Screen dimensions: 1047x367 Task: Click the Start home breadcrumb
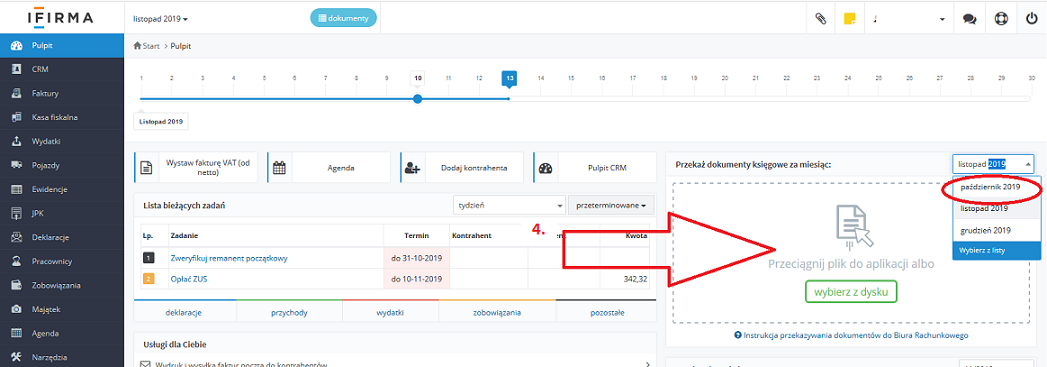coord(146,46)
